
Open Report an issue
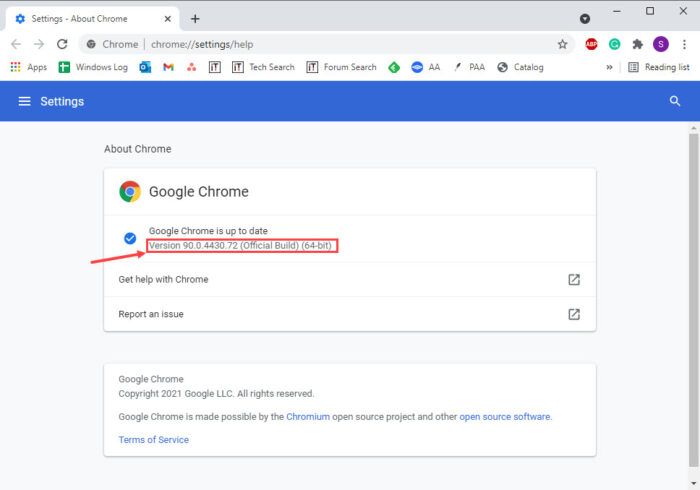[x=350, y=314]
